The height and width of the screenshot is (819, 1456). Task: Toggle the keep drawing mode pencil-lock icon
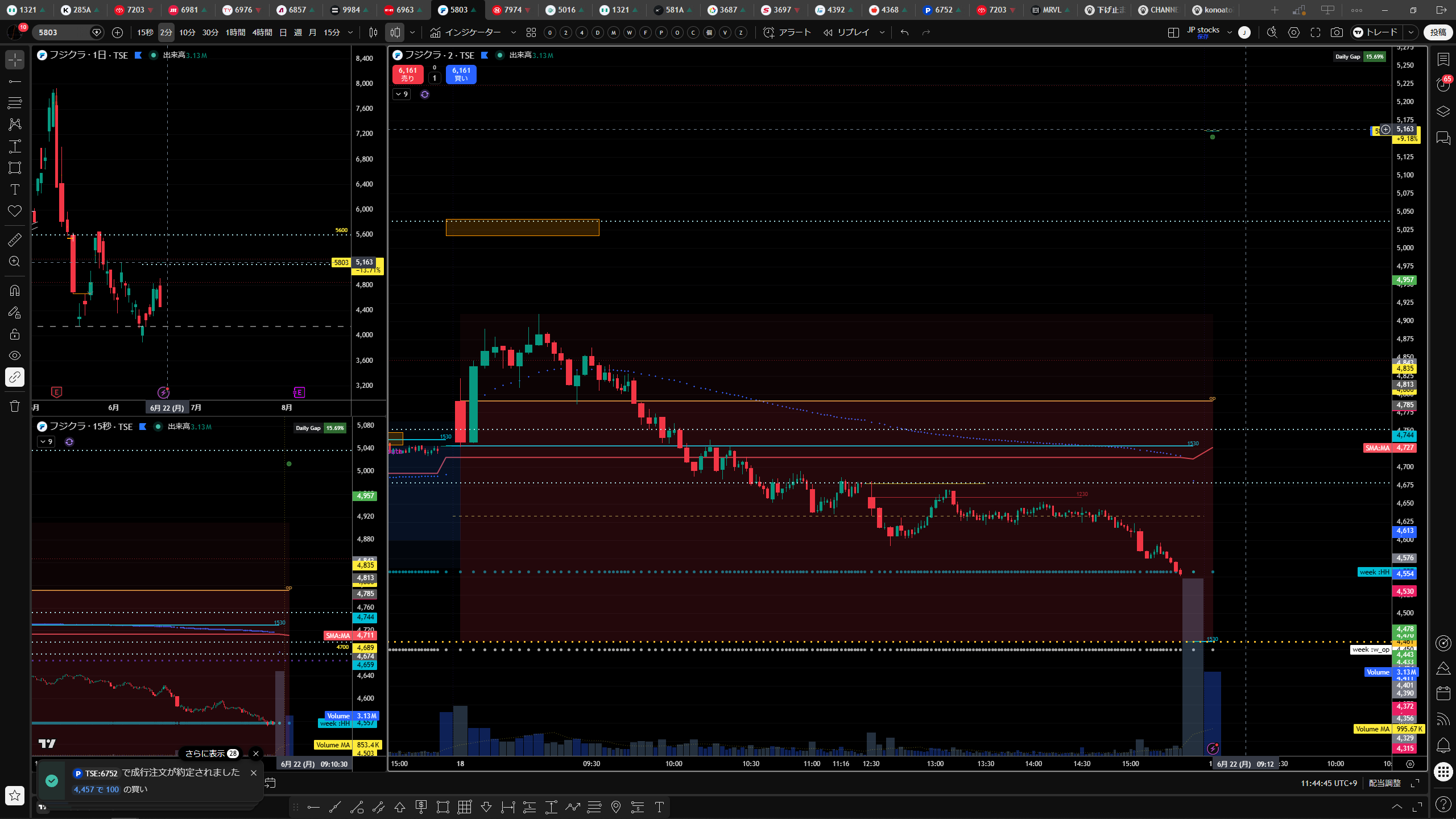(15, 312)
